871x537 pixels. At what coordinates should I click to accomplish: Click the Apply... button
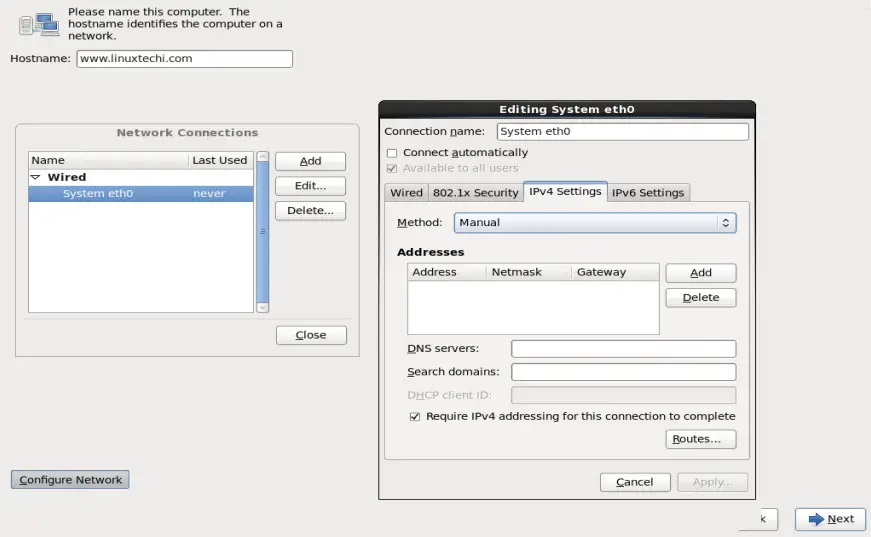tap(713, 483)
